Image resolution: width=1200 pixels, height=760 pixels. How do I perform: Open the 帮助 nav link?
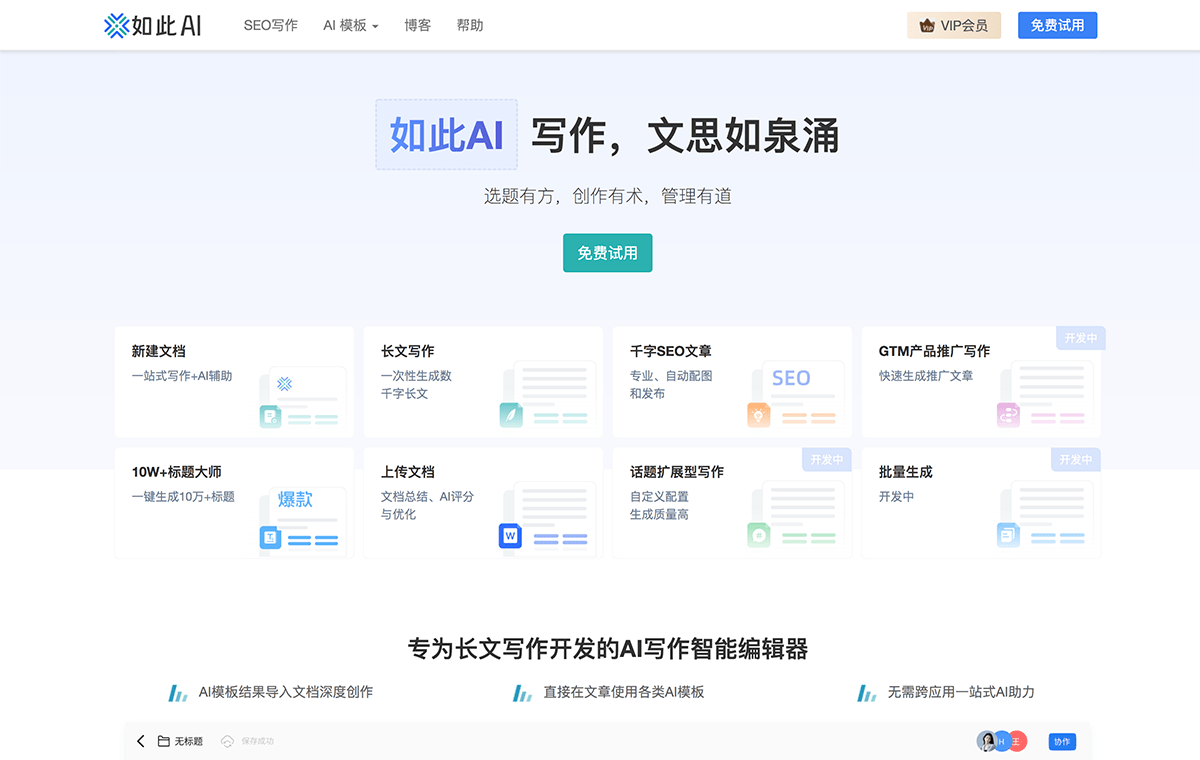click(469, 26)
